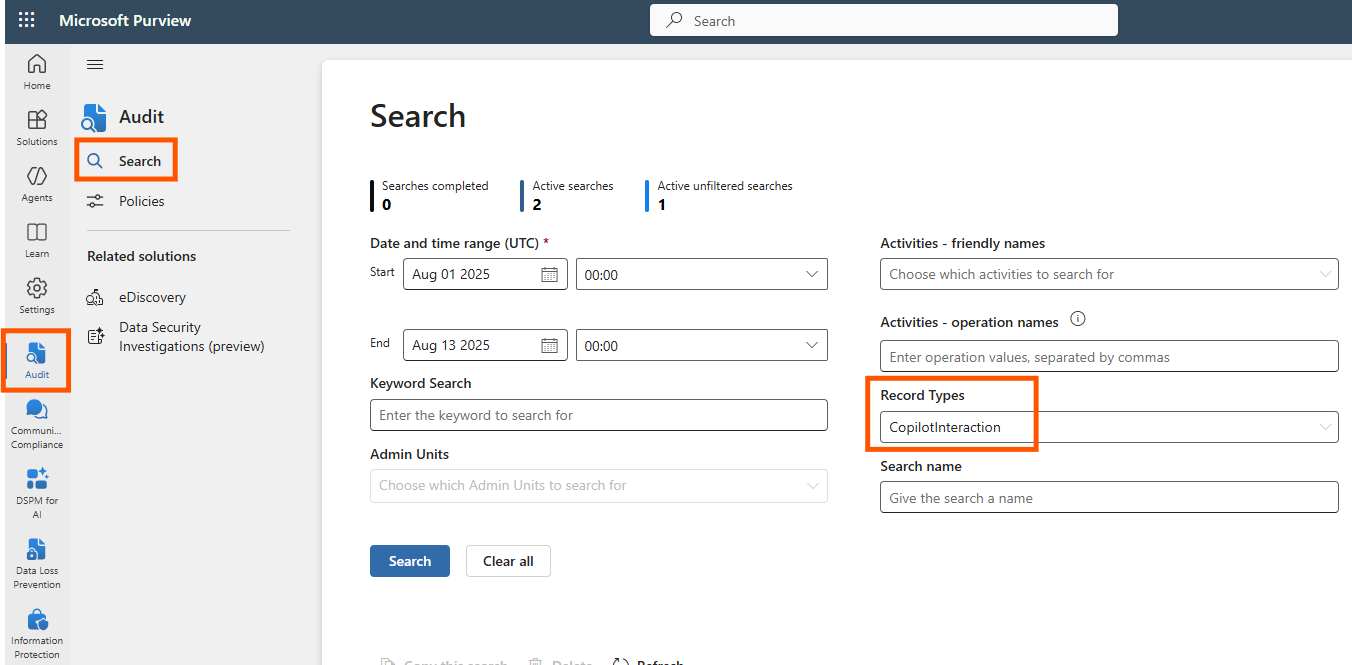The width and height of the screenshot is (1352, 665).
Task: Open Settings gear in the left rail
Action: click(x=37, y=296)
